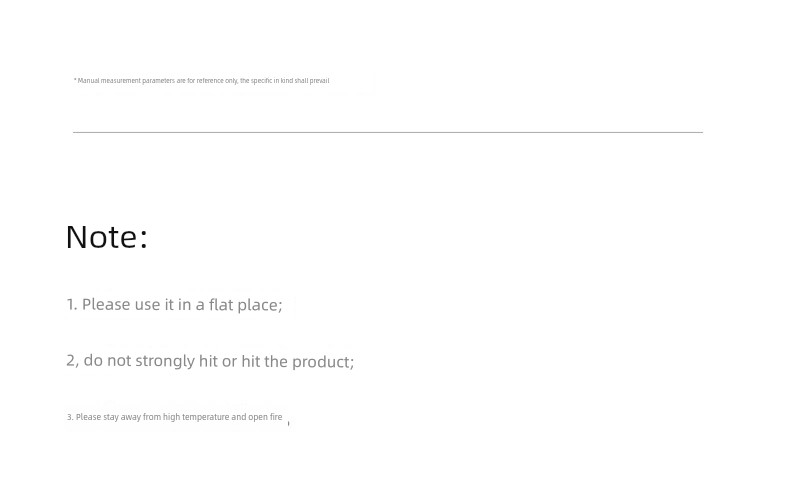Image resolution: width=790 pixels, height=498 pixels.
Task: Click the word "product" in note two
Action: click(x=322, y=361)
